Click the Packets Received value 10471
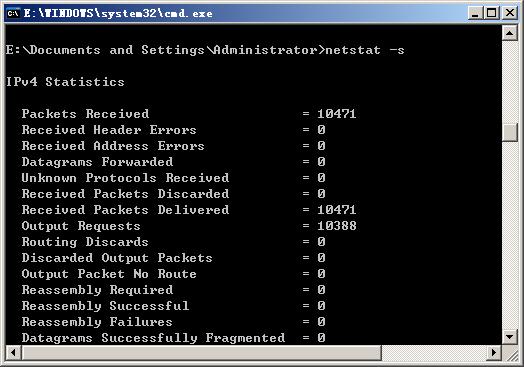The image size is (524, 367). [x=337, y=114]
